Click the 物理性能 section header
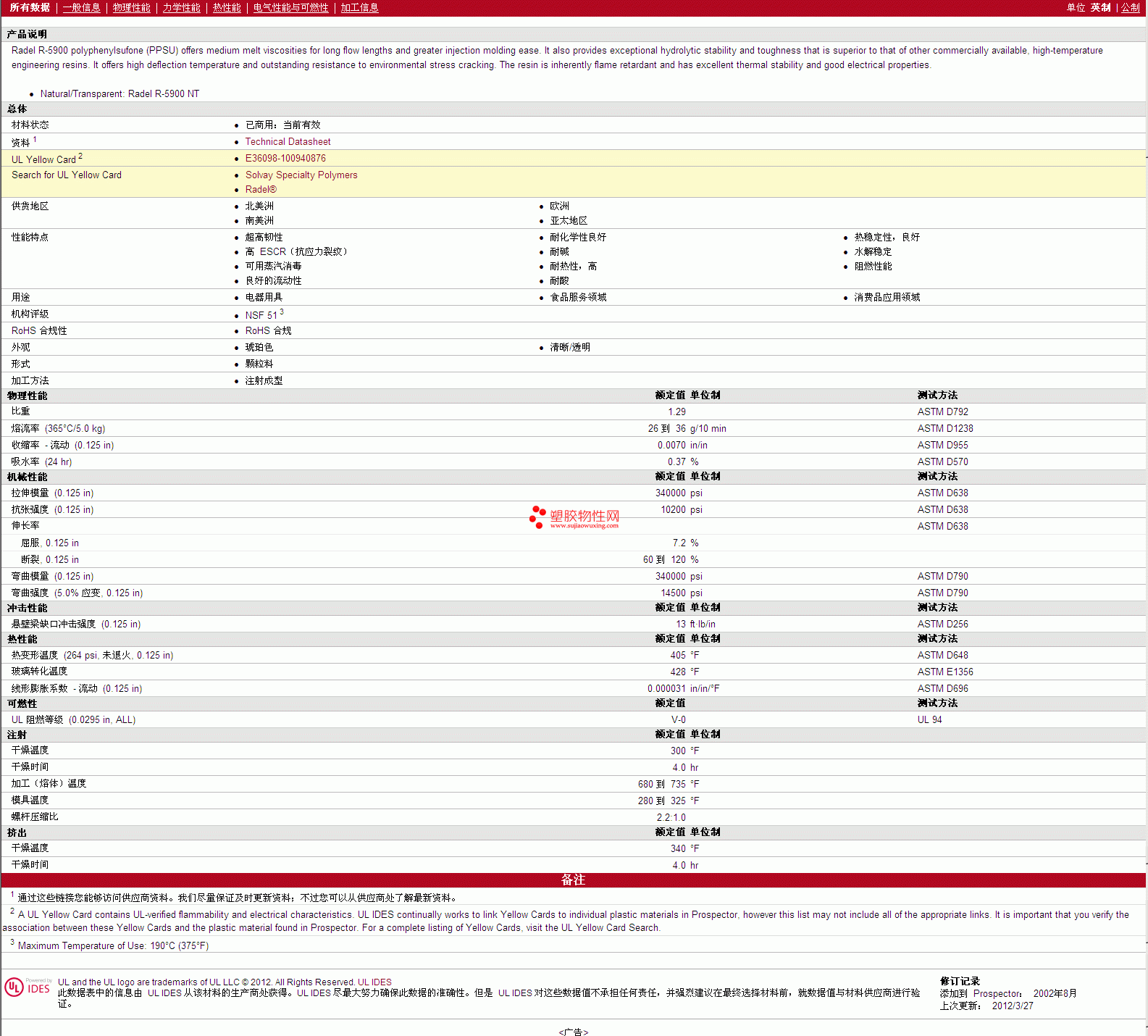Image resolution: width=1148 pixels, height=1036 pixels. [x=27, y=396]
